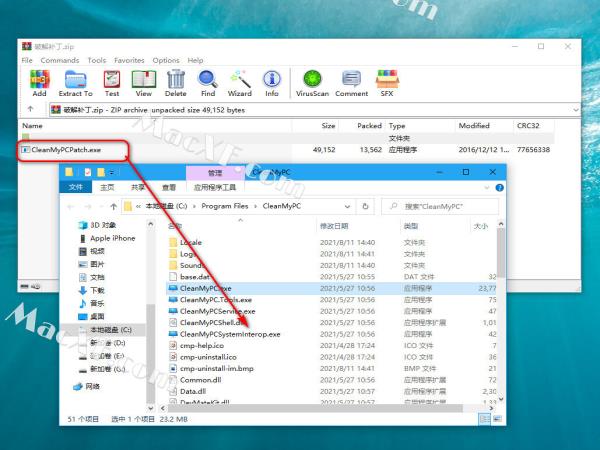The height and width of the screenshot is (450, 600).
Task: Click the Explorer horizontal scrollbar
Action: point(315,408)
